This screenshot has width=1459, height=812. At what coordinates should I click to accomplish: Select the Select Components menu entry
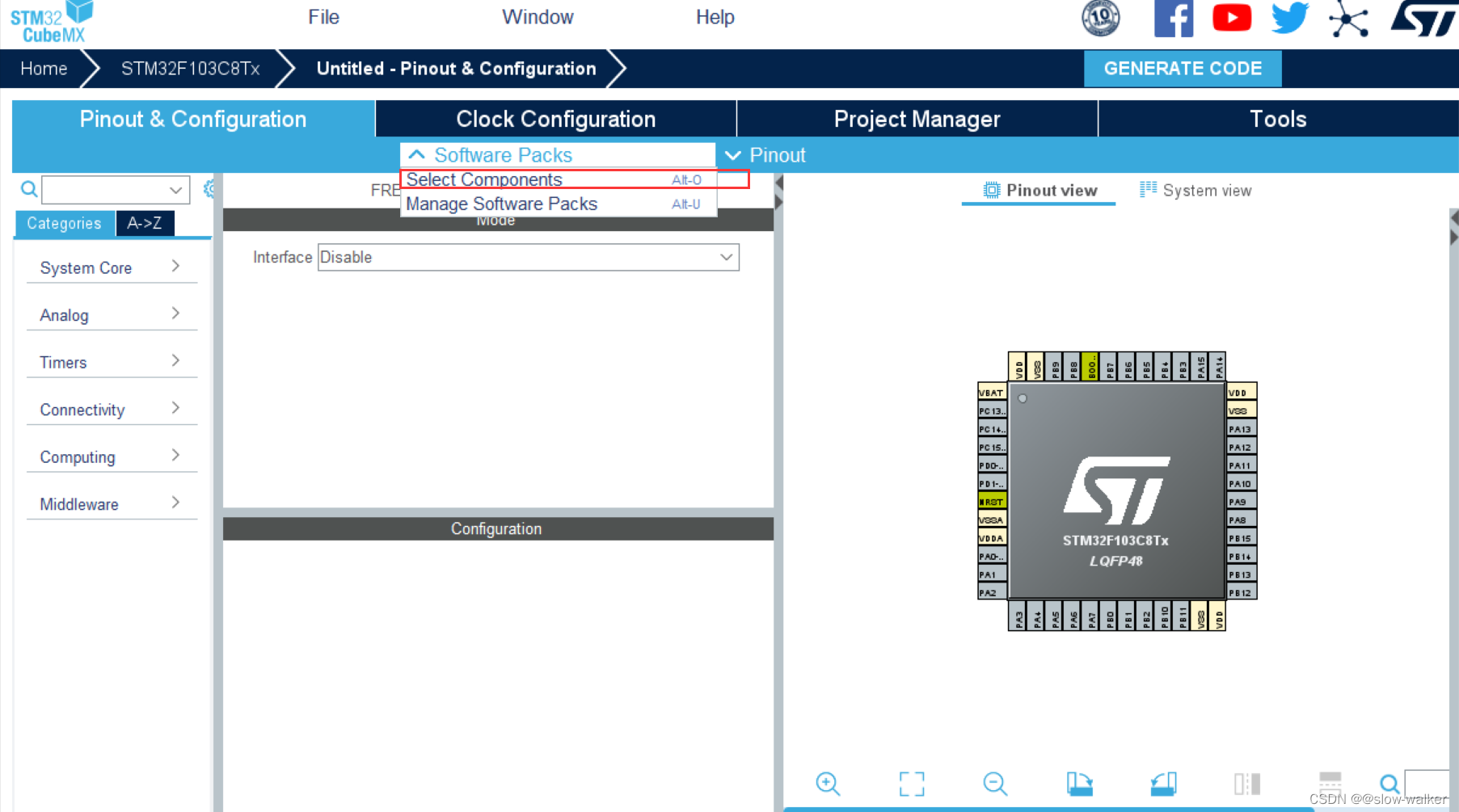tap(483, 179)
